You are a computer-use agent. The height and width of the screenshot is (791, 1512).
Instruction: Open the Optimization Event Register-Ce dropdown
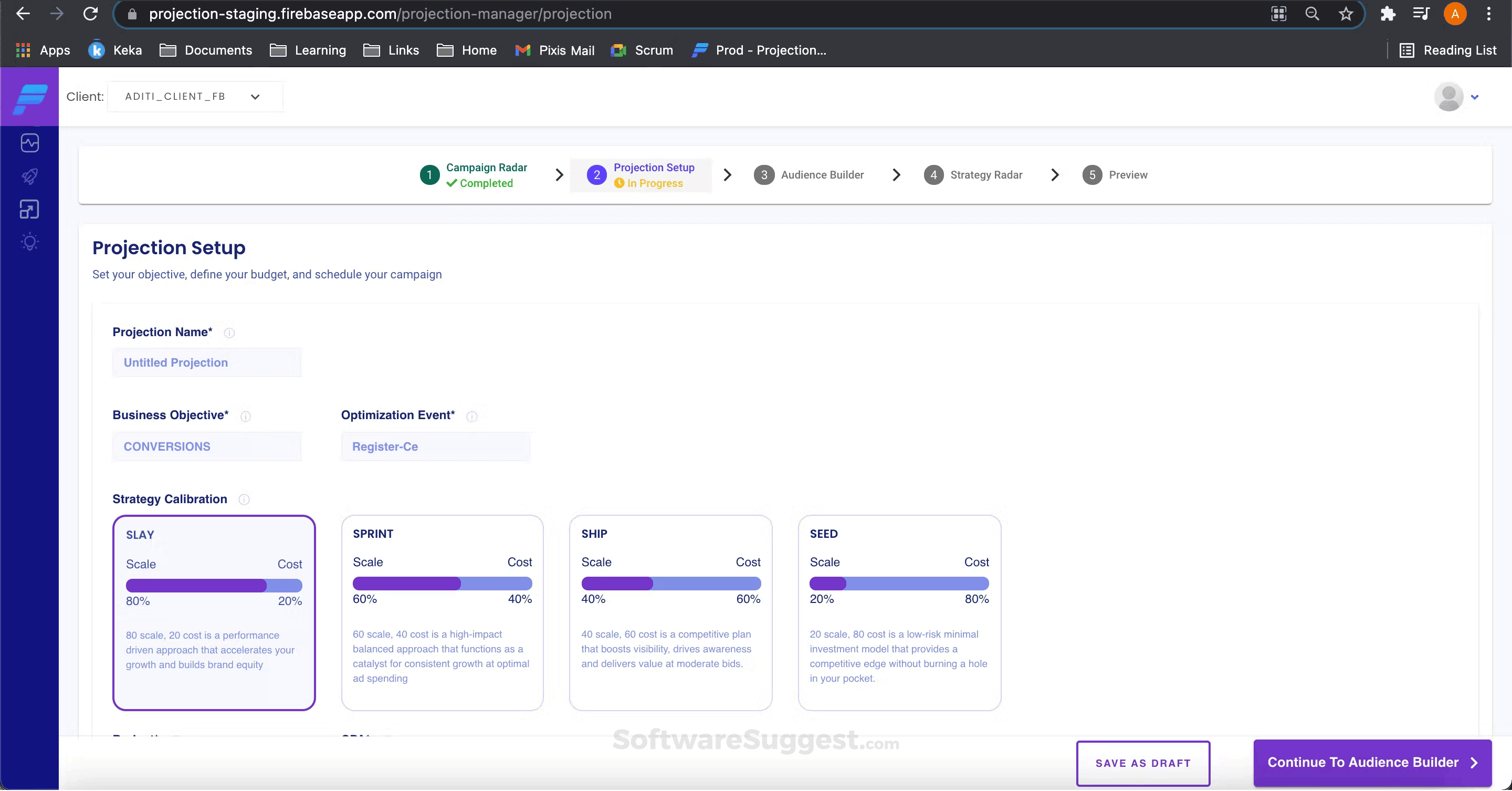coord(436,447)
